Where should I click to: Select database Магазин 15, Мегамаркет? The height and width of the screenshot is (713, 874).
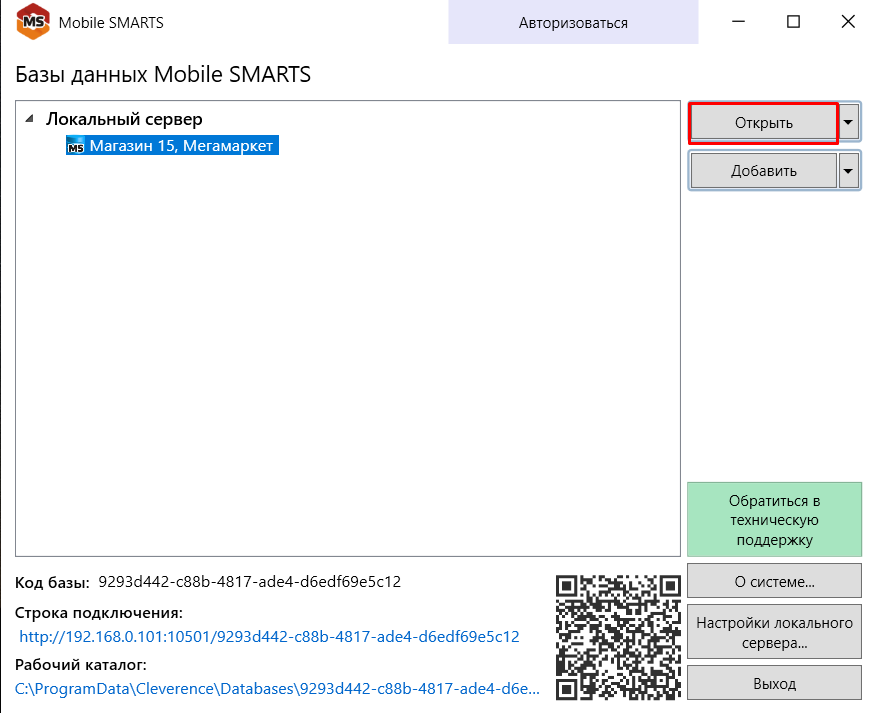(x=181, y=146)
